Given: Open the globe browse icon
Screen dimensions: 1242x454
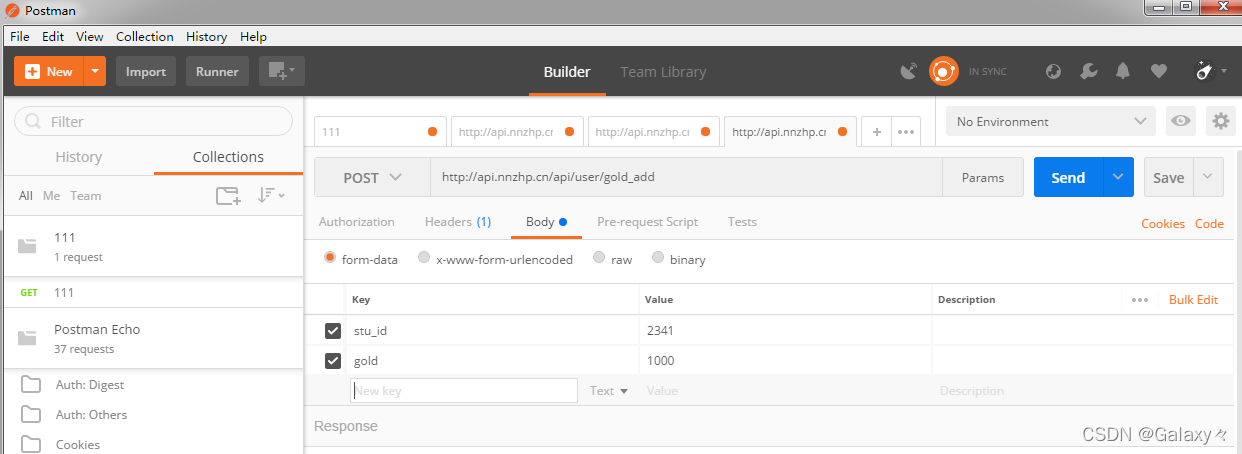Looking at the screenshot, I should coord(1053,71).
